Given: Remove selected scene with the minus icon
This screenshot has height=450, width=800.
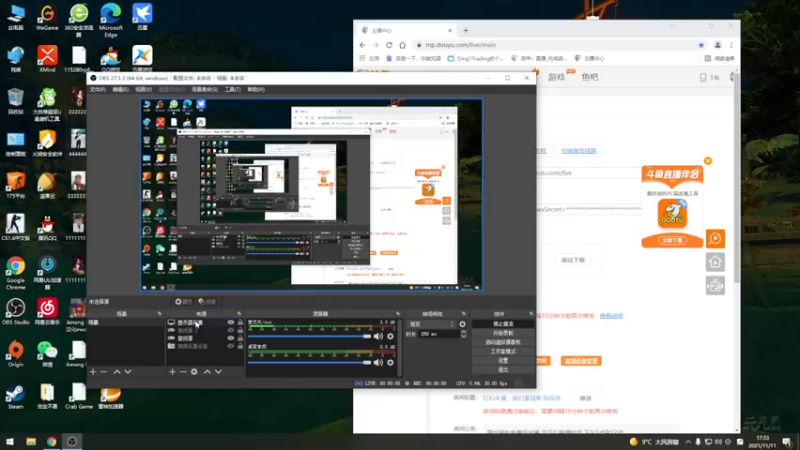Looking at the screenshot, I should click(x=104, y=372).
